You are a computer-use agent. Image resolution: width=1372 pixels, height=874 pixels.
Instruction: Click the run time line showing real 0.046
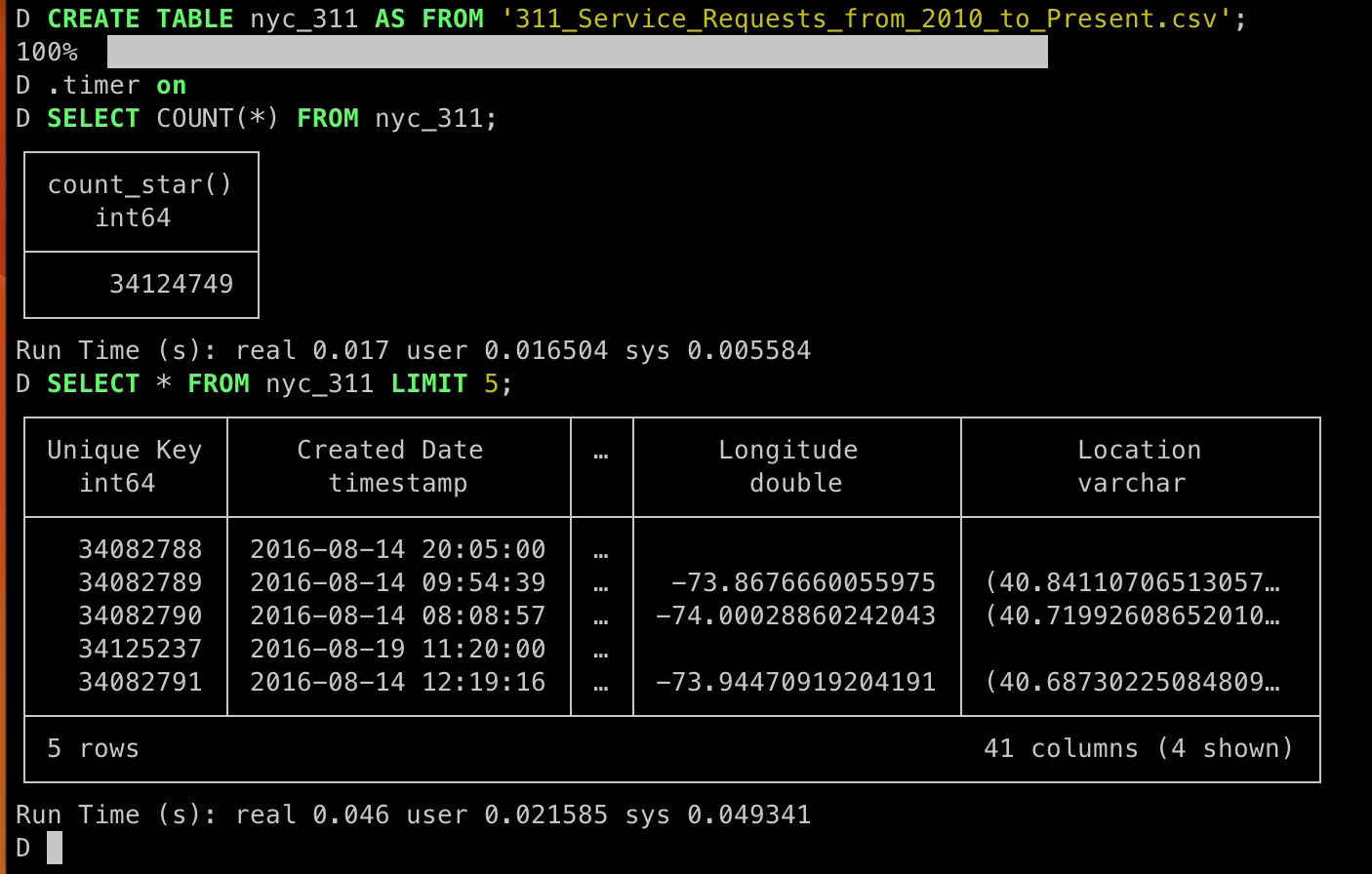[x=414, y=815]
